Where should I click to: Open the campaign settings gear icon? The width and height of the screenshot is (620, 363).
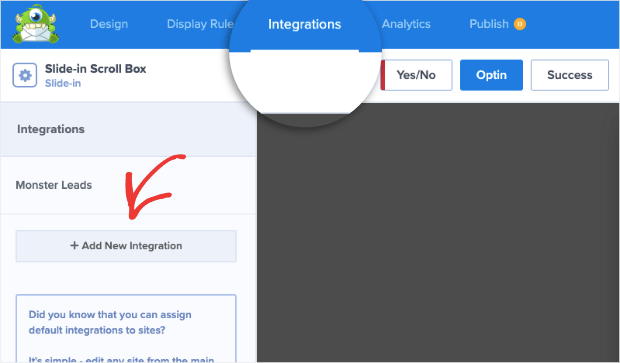(25, 75)
